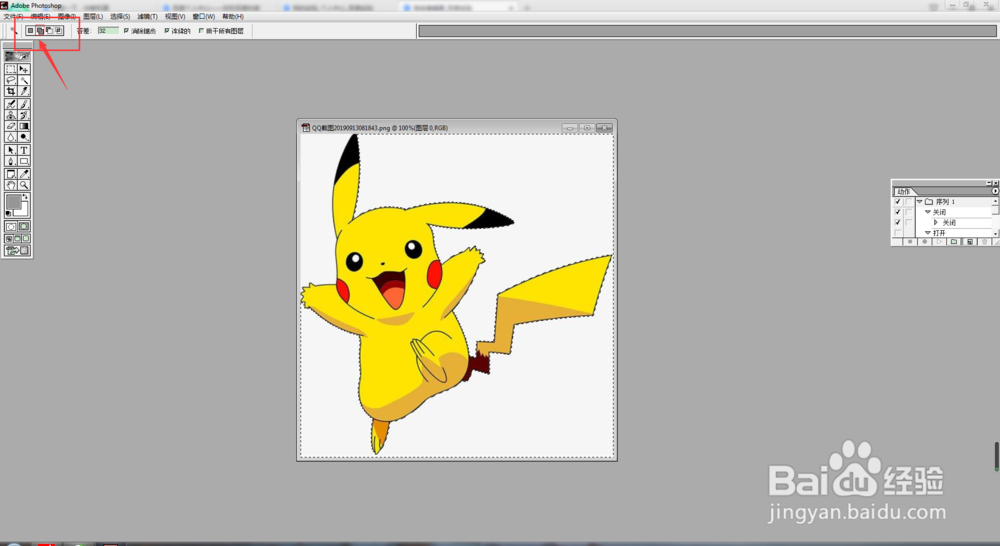This screenshot has height=546, width=1000.
Task: Choose the Zoom magnifier tool
Action: click(x=24, y=185)
